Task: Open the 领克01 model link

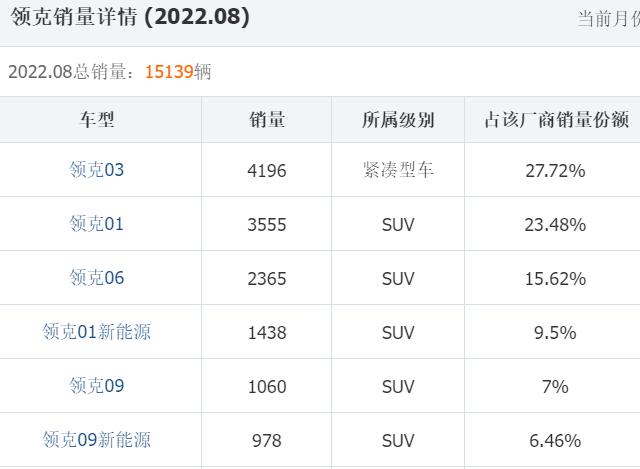Action: pos(96,224)
